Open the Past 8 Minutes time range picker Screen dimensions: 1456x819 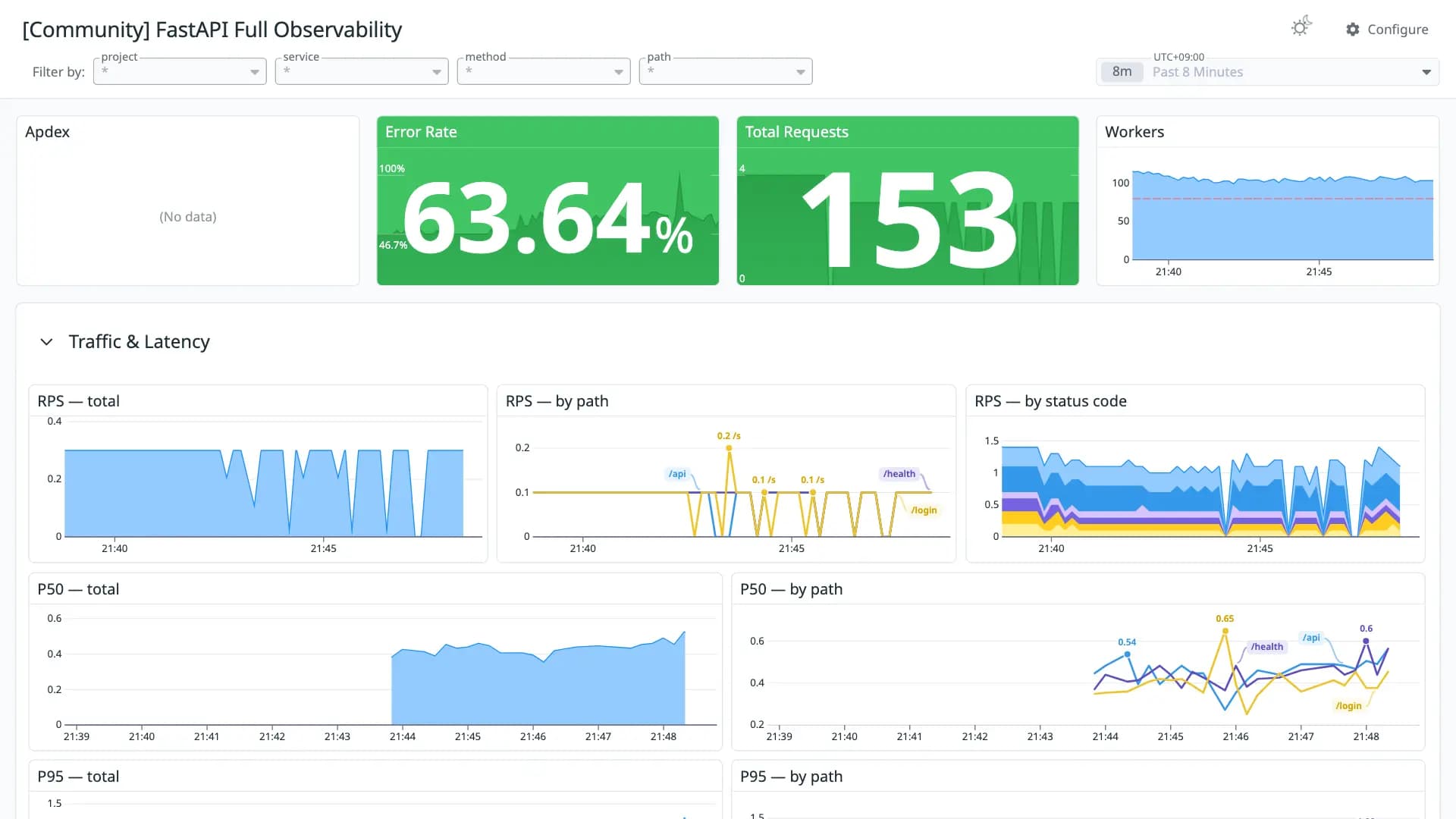(1268, 72)
